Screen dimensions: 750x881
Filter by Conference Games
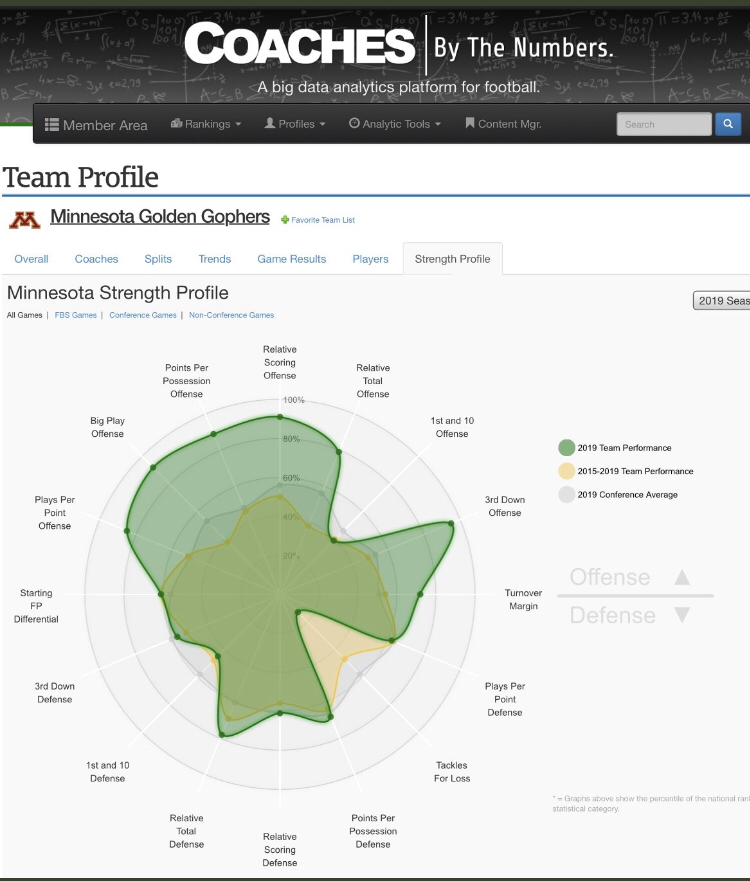click(x=143, y=315)
